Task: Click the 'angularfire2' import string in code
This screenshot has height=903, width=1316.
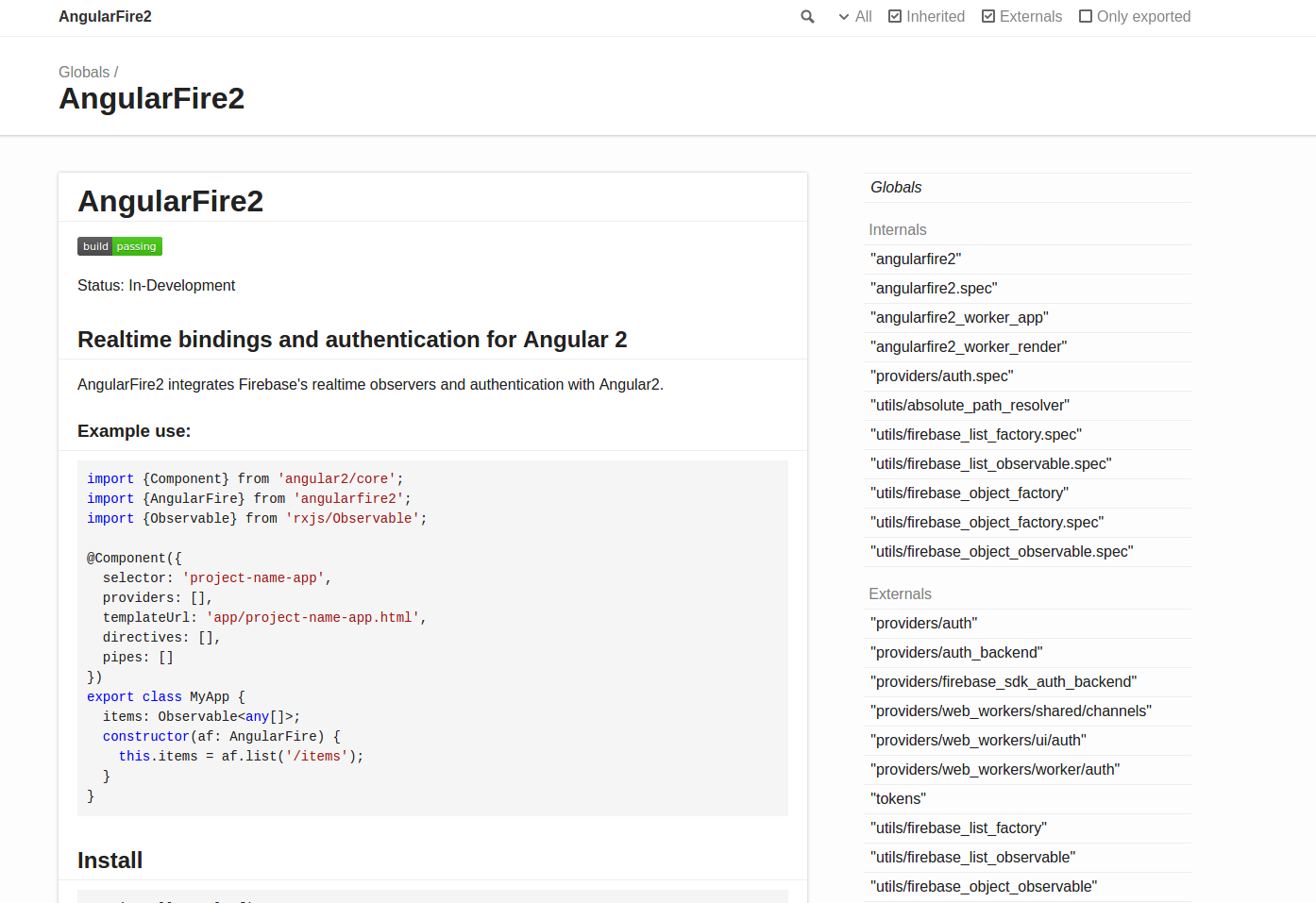Action: click(x=348, y=499)
